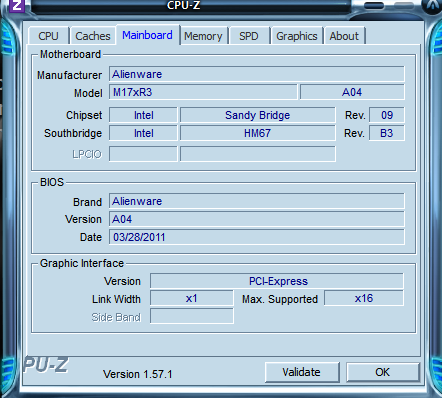Switch to the CPU tab
This screenshot has width=442, height=398.
click(x=48, y=36)
